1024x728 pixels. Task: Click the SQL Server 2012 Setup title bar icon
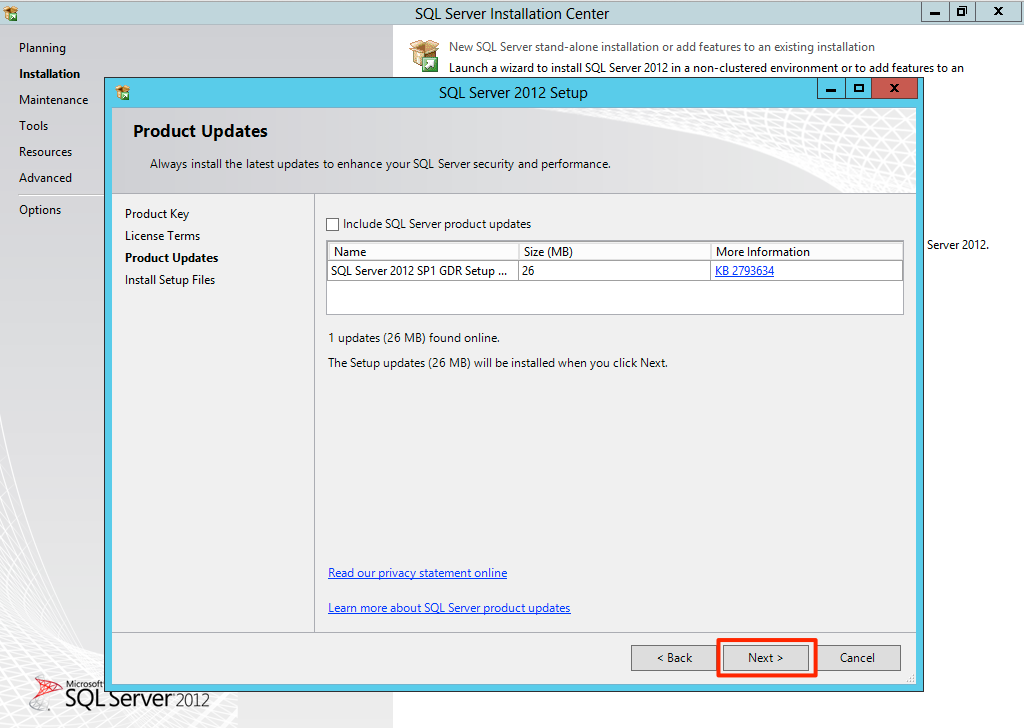(123, 93)
